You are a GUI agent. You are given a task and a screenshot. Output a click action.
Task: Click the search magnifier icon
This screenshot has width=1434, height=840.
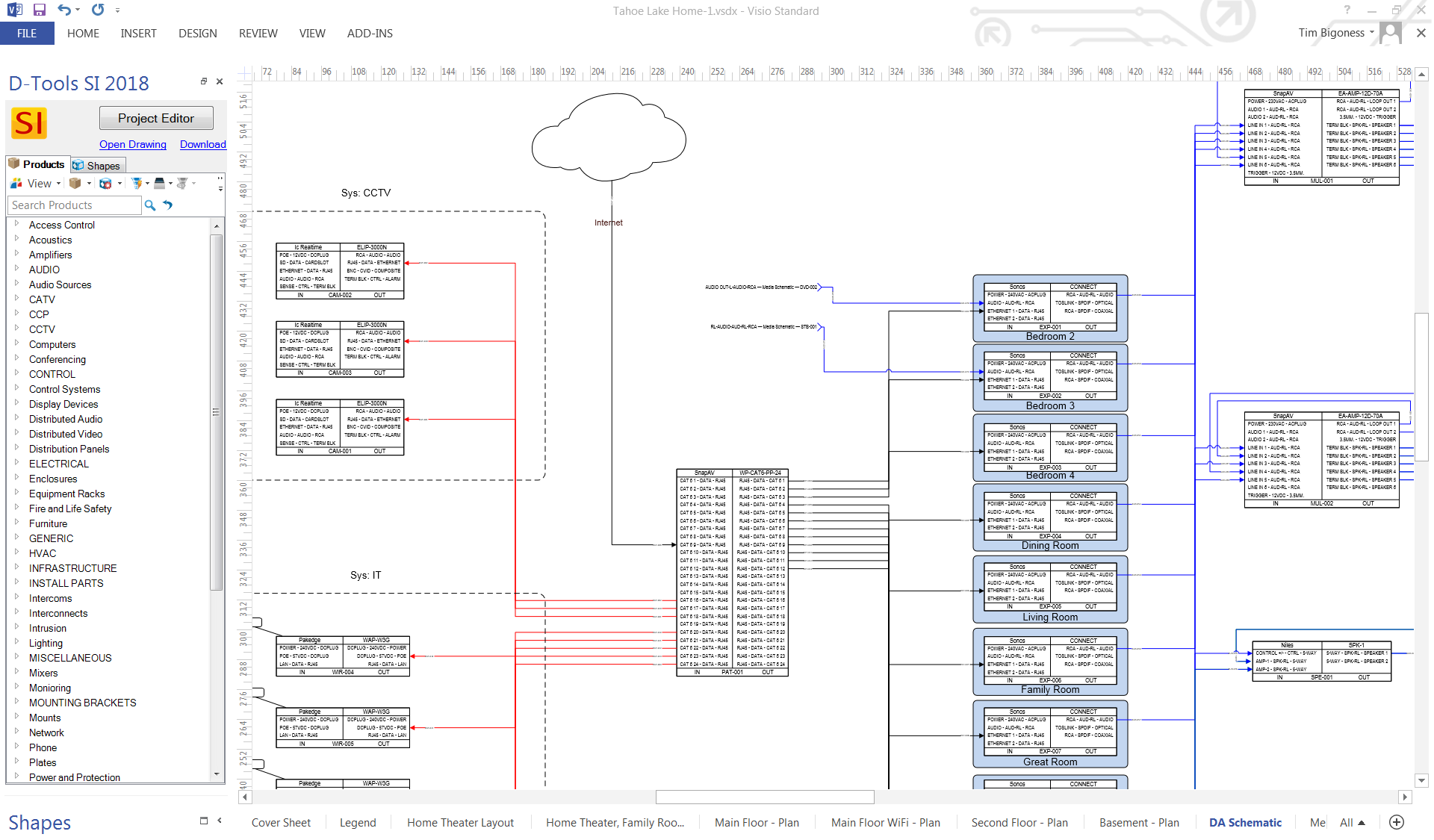pyautogui.click(x=150, y=205)
